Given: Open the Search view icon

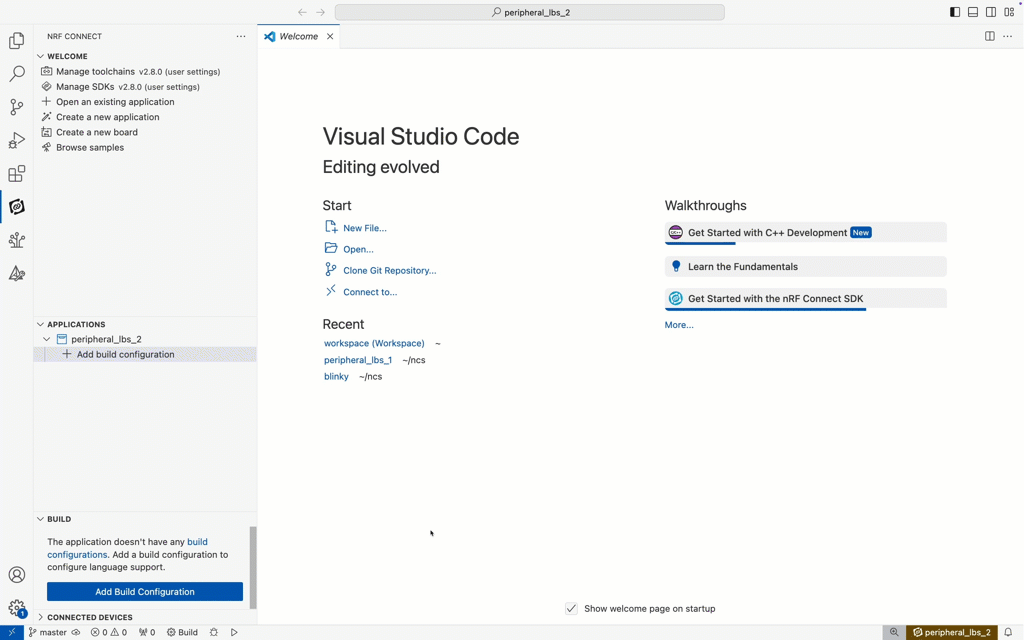Looking at the screenshot, I should tap(17, 74).
